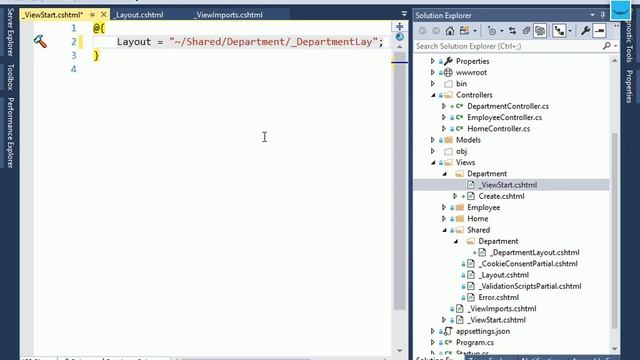Open the search options dropdown in Solution Explorer
Screen dimensions: 640x360
[x=615, y=46]
